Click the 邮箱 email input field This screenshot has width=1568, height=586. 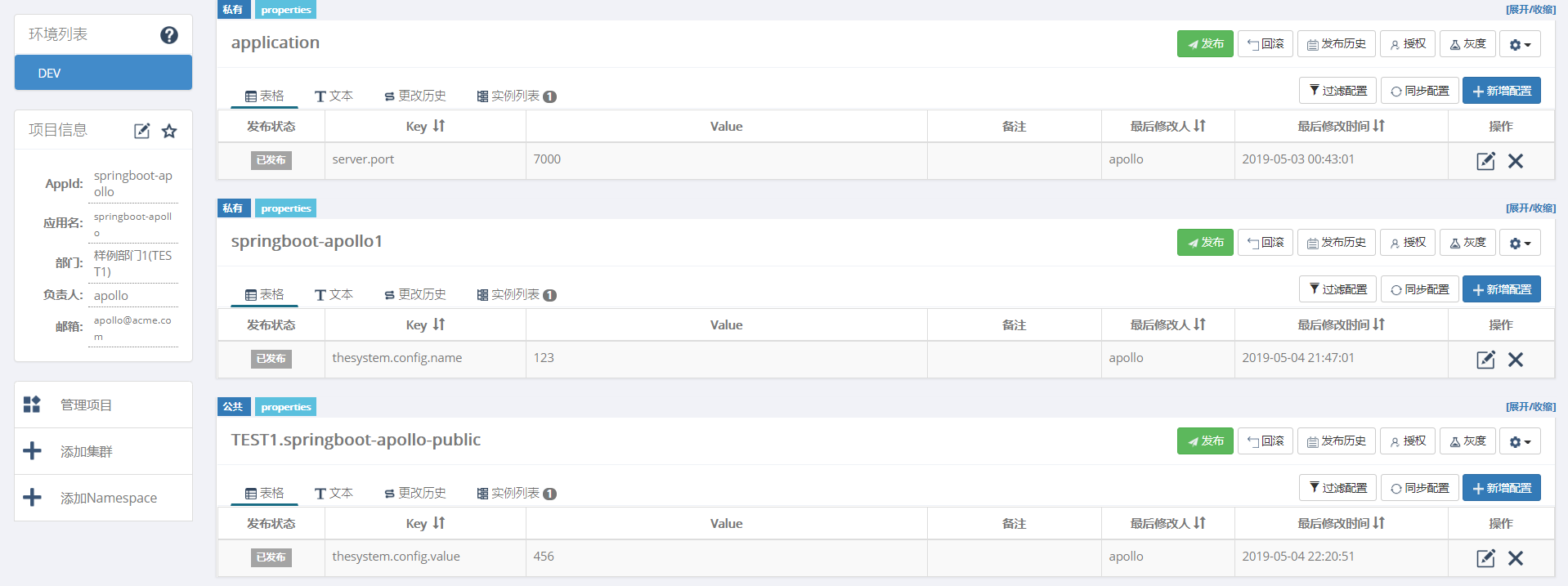132,326
